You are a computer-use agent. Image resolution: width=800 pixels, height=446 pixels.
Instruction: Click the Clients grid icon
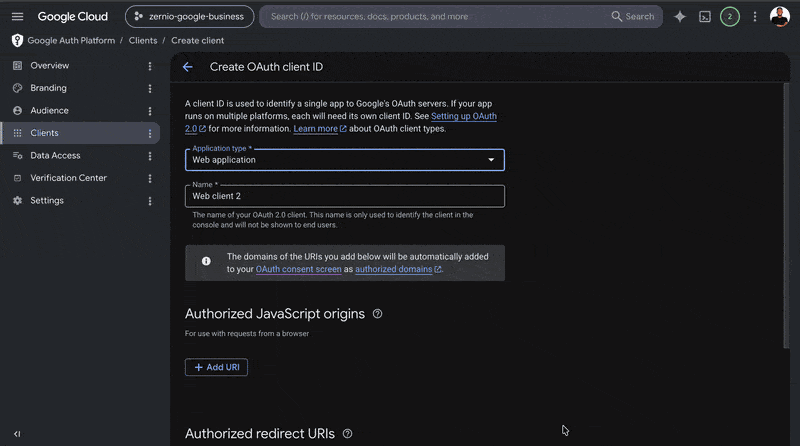coord(17,133)
